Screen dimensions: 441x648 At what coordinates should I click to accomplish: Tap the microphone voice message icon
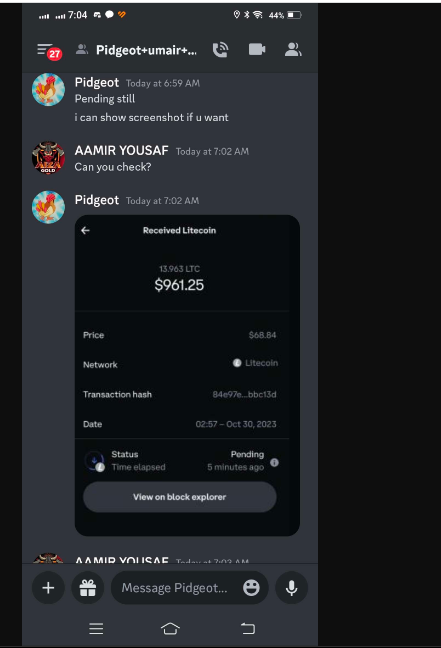click(291, 588)
